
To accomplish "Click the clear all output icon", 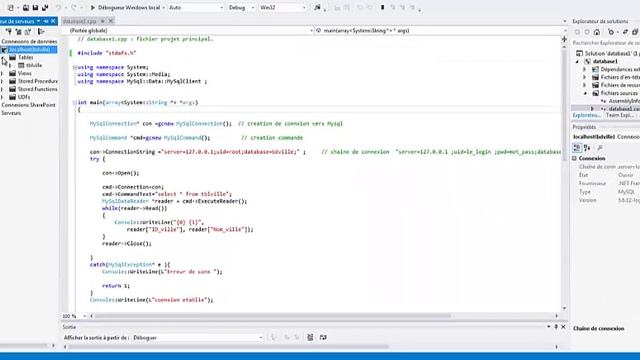I will (310, 337).
